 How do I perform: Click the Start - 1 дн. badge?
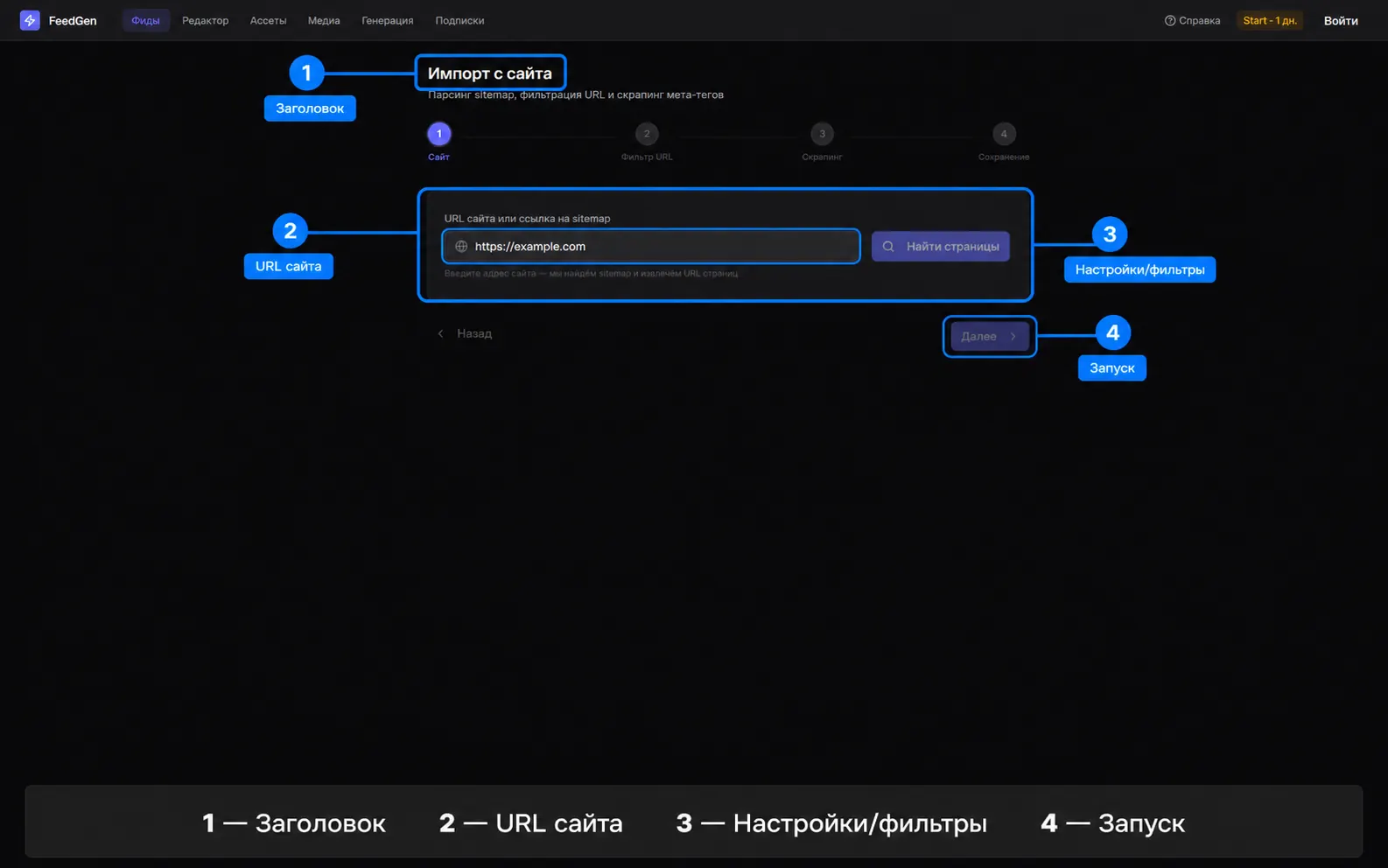click(x=1270, y=20)
